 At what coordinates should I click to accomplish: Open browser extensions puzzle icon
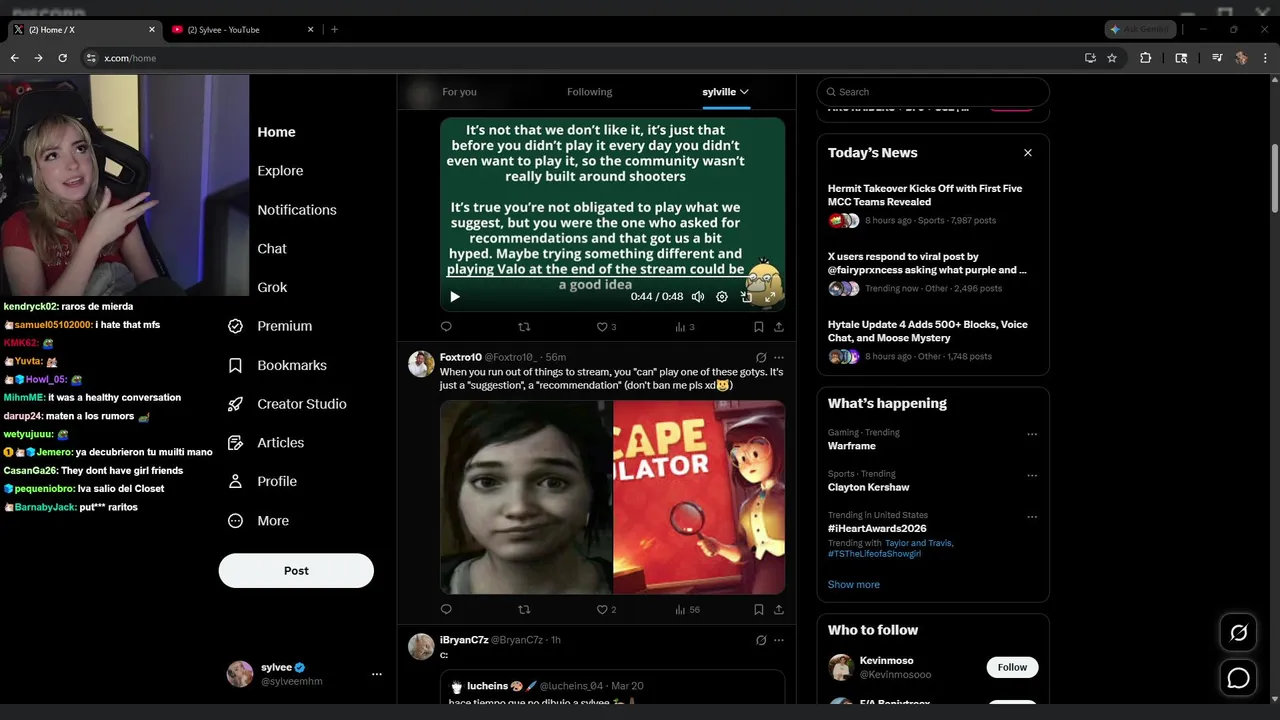pyautogui.click(x=1146, y=58)
